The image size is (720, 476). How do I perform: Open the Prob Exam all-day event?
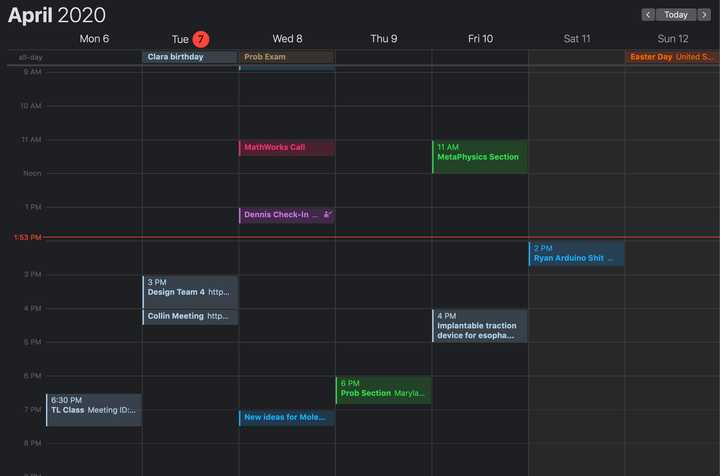[x=286, y=57]
